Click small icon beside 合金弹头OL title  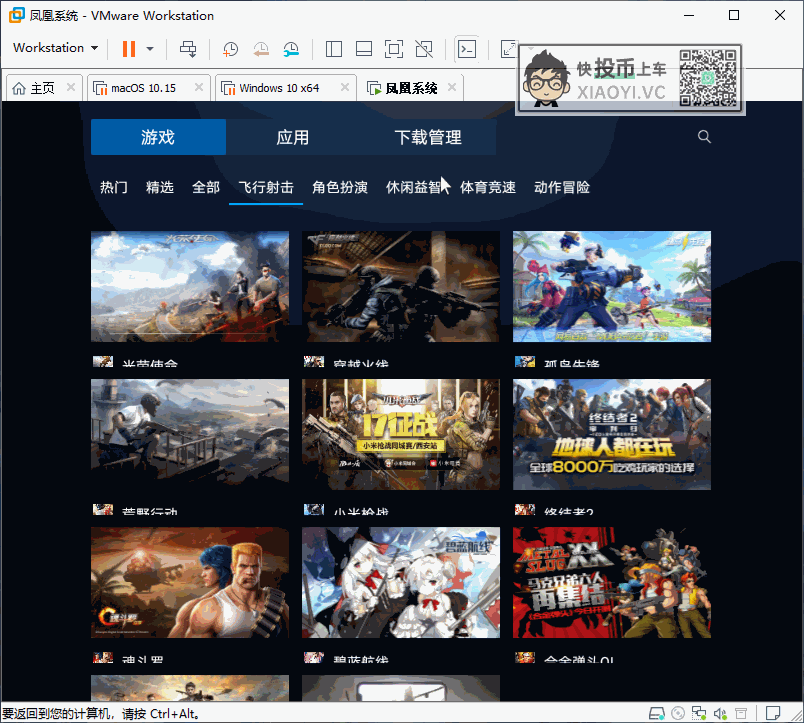click(x=525, y=657)
